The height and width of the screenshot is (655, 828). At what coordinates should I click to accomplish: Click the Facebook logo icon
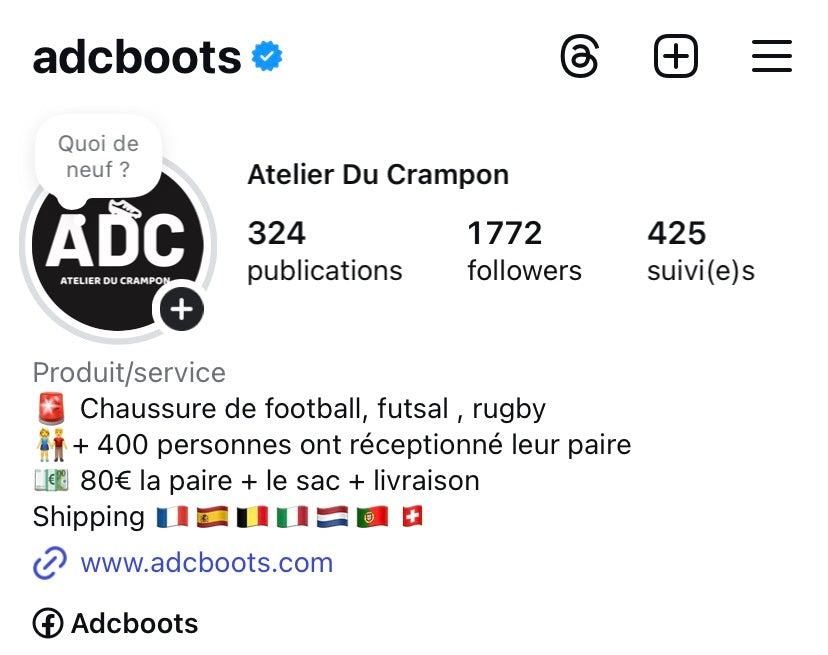pos(47,624)
